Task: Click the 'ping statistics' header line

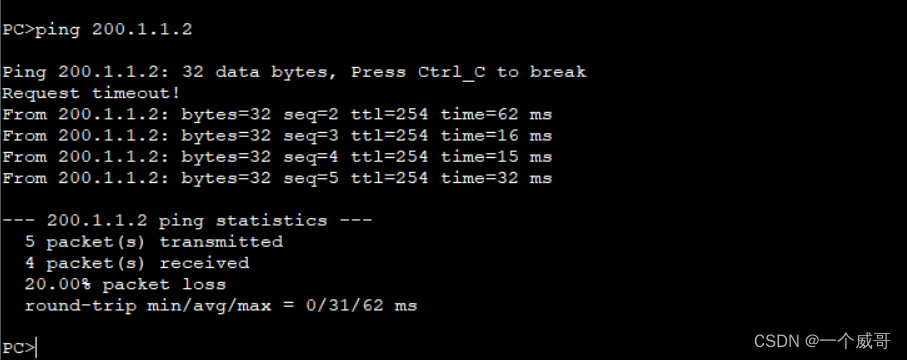Action: coord(187,221)
